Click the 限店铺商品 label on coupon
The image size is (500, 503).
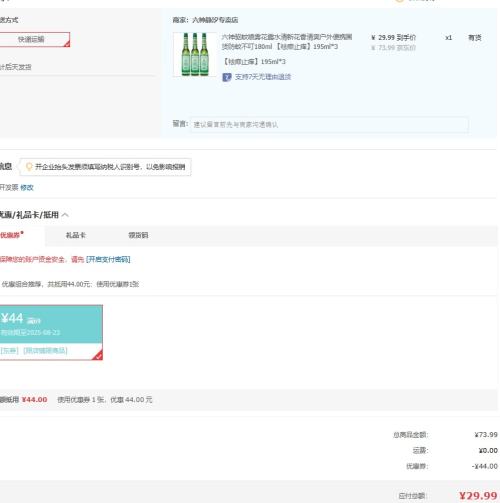point(45,350)
